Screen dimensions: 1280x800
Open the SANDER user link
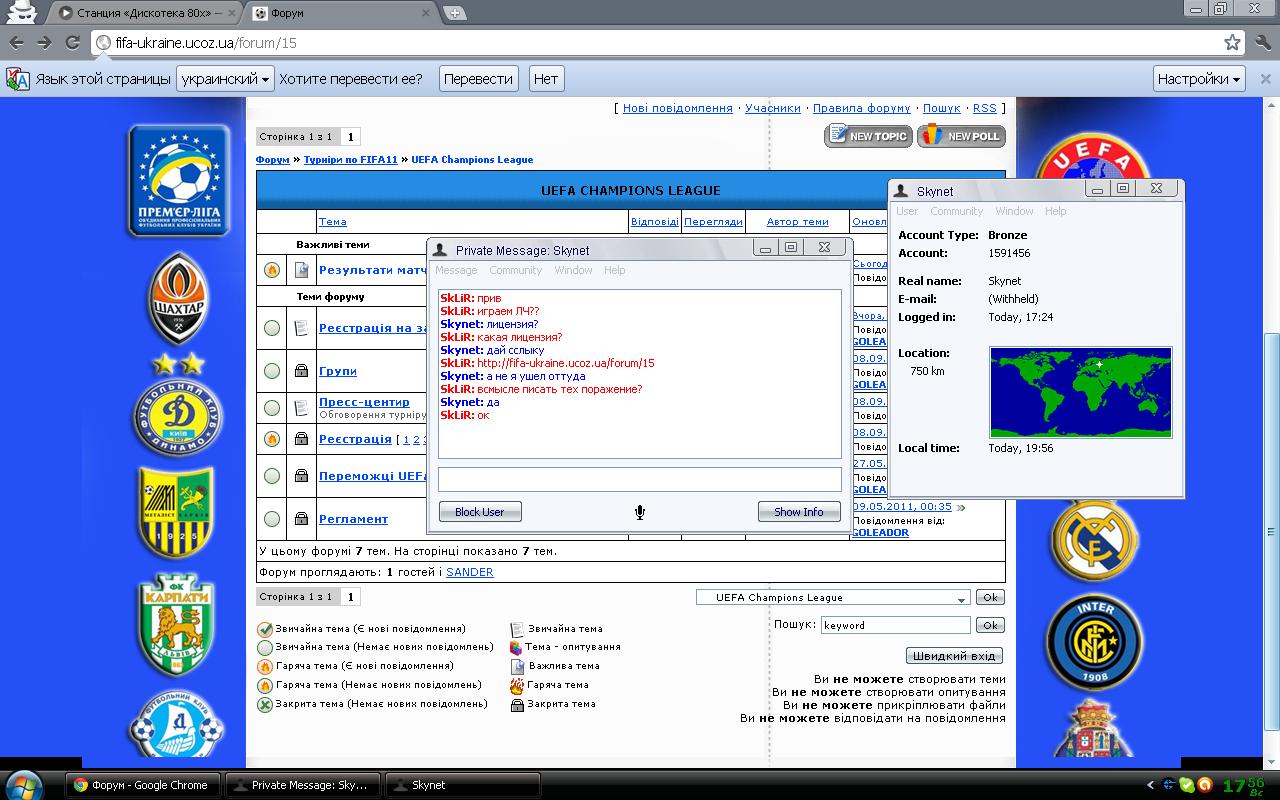[x=470, y=573]
